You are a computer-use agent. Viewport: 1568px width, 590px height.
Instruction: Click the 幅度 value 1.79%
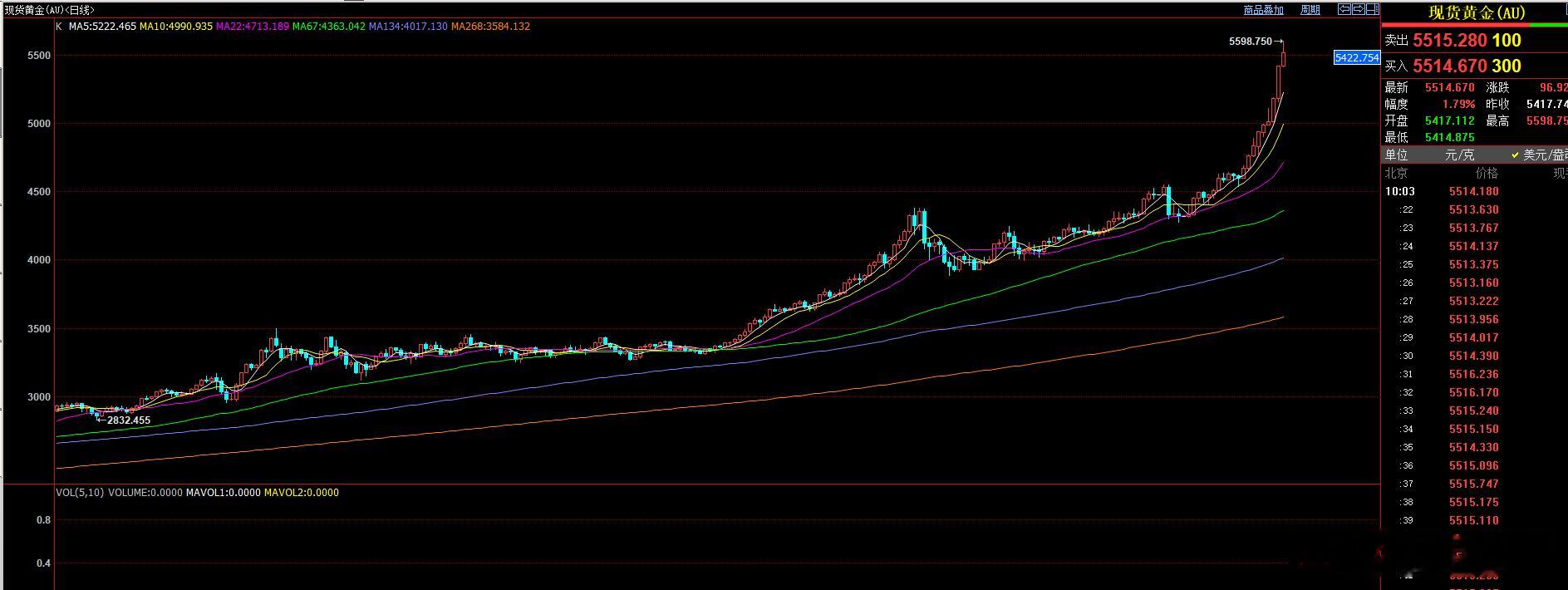[x=1458, y=105]
